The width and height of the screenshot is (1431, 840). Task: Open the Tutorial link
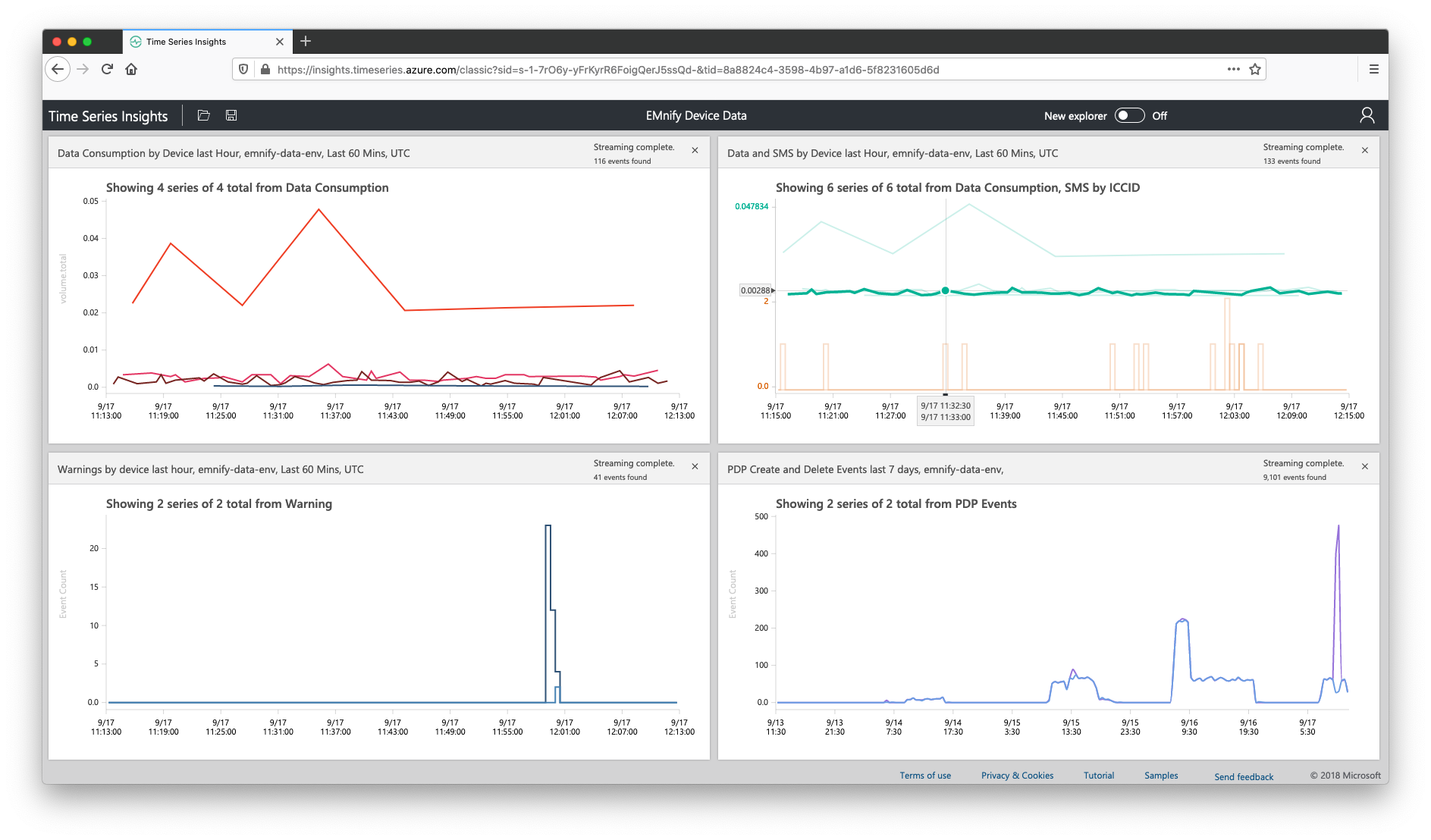click(x=1098, y=775)
